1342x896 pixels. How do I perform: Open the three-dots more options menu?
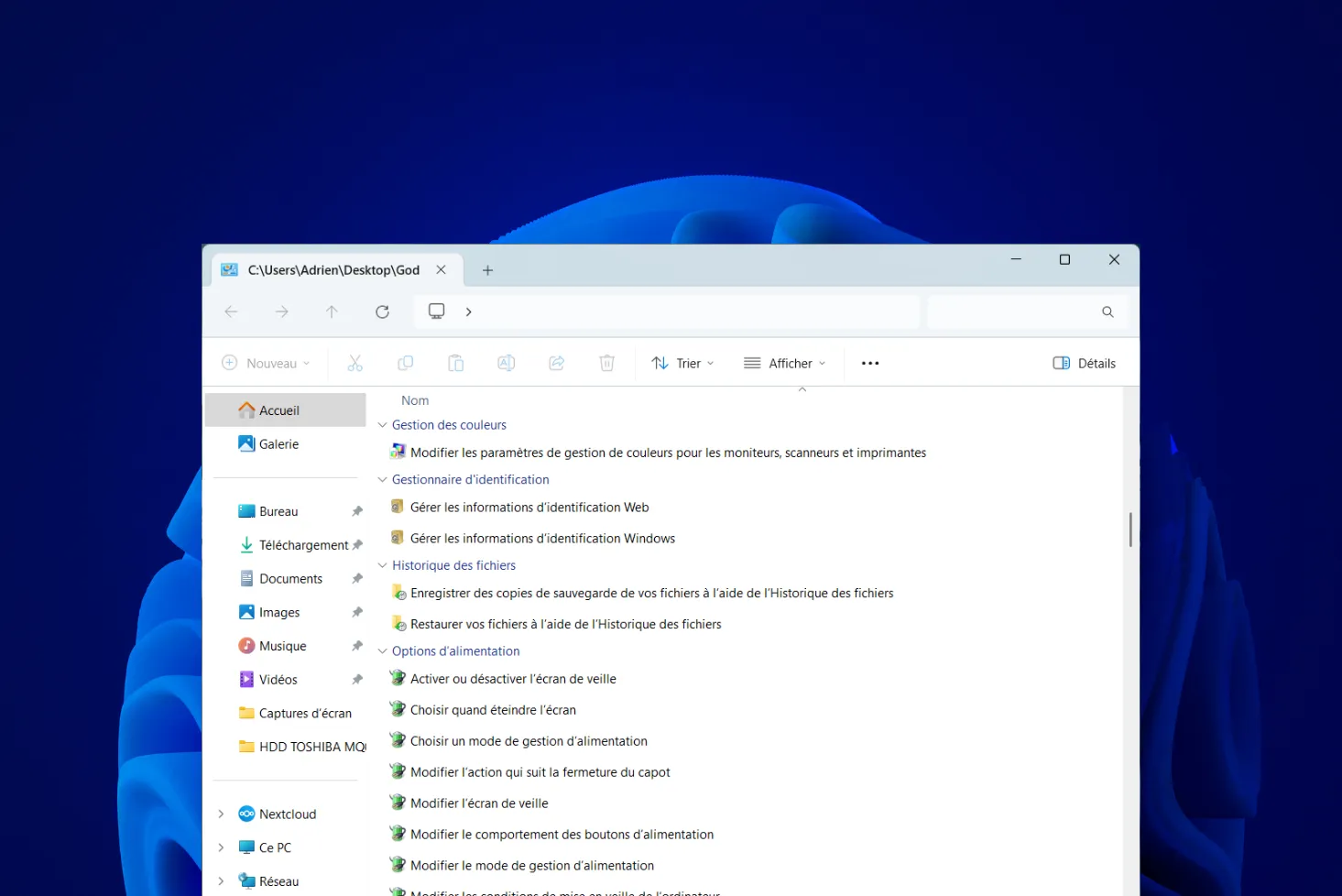pos(870,363)
